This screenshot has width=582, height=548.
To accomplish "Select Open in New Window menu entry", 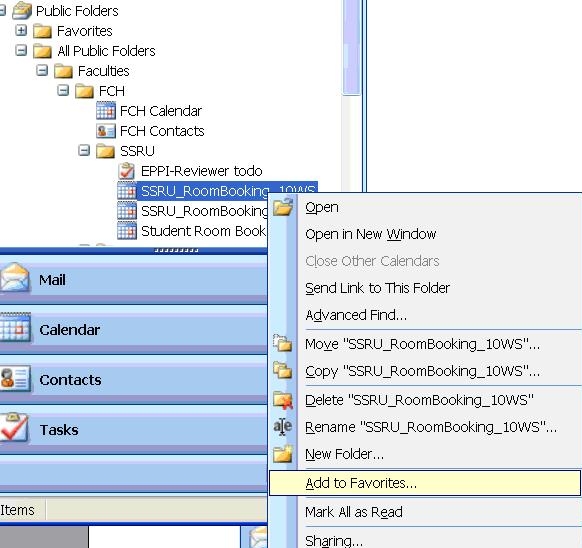I will click(x=370, y=234).
